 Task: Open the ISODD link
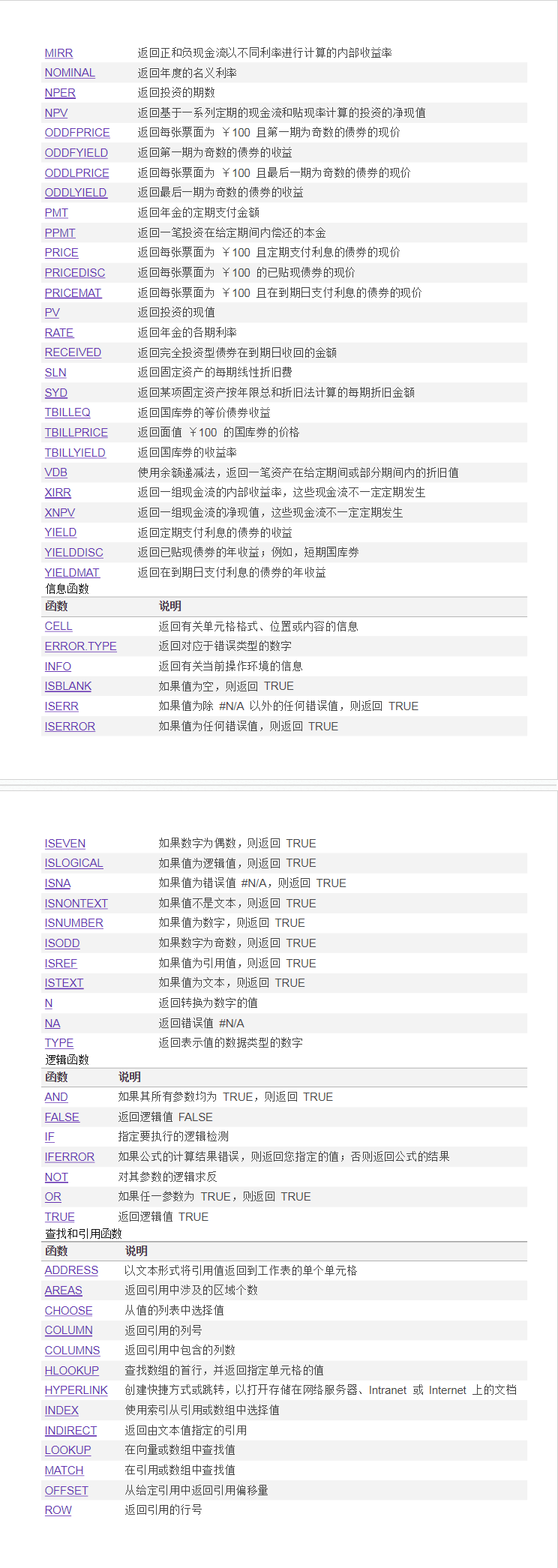62,943
